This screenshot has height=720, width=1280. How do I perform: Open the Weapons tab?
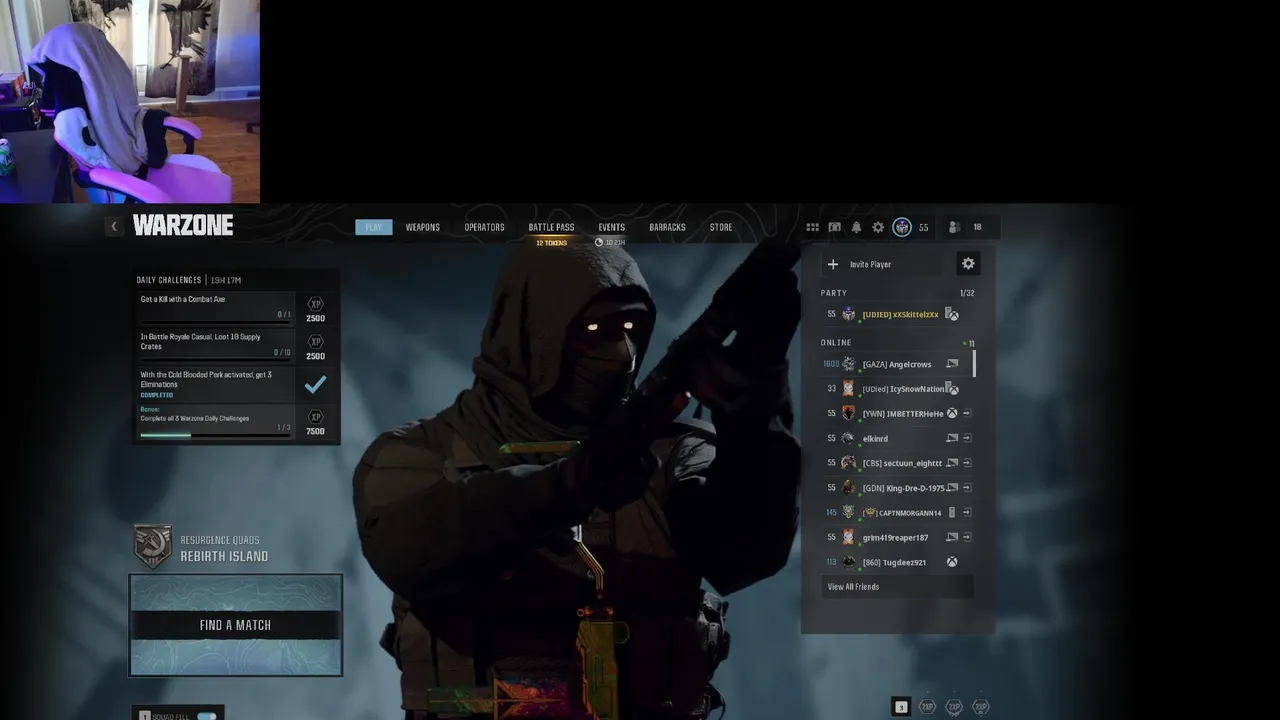pos(423,227)
